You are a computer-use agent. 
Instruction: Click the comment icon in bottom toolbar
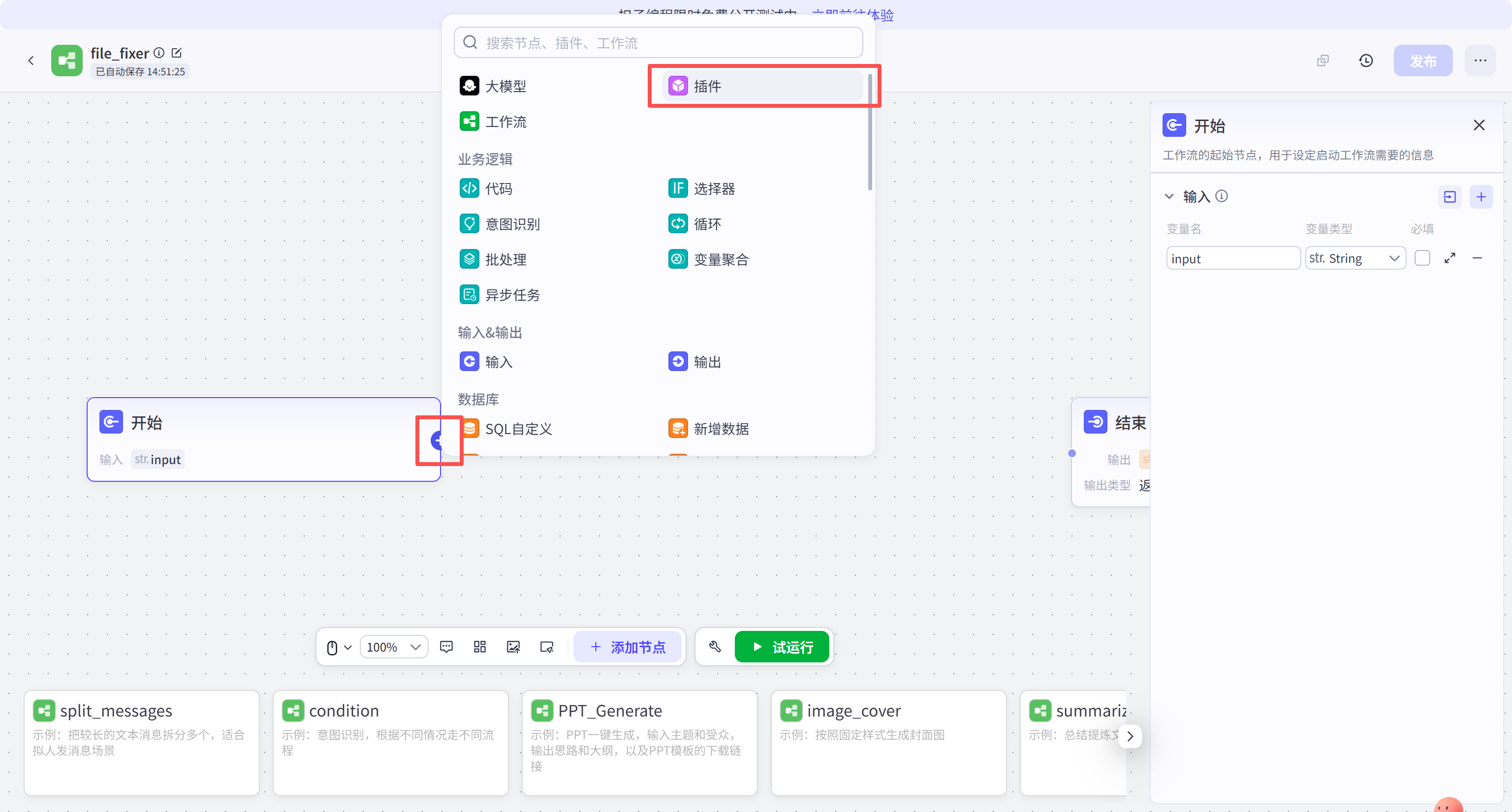446,647
